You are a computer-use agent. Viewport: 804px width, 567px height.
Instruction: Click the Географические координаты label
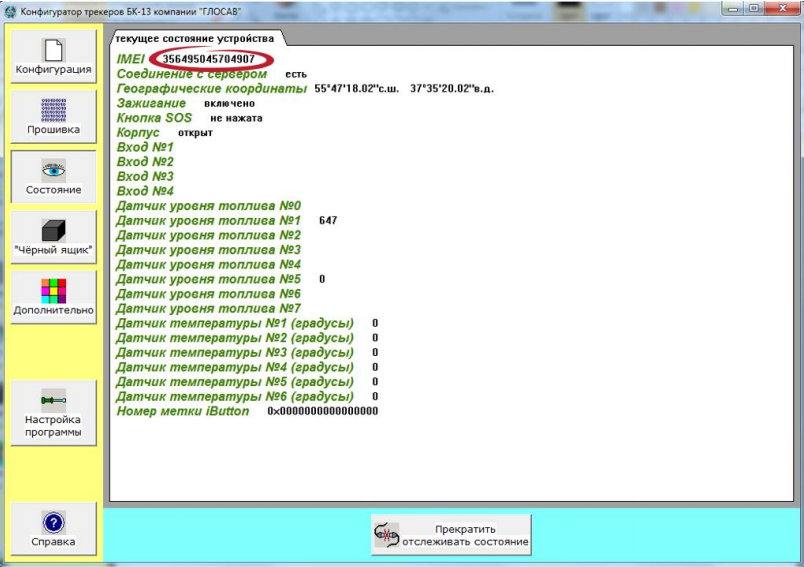211,89
